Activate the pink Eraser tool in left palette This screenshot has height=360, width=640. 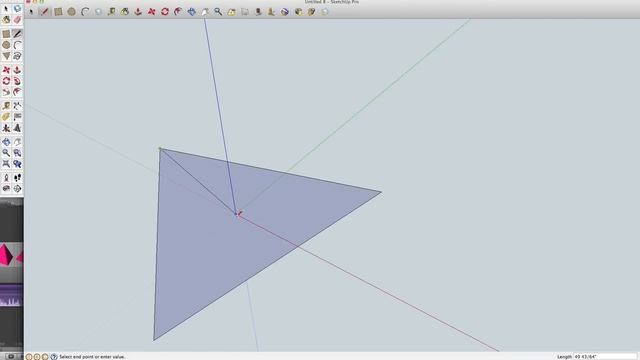click(17, 19)
